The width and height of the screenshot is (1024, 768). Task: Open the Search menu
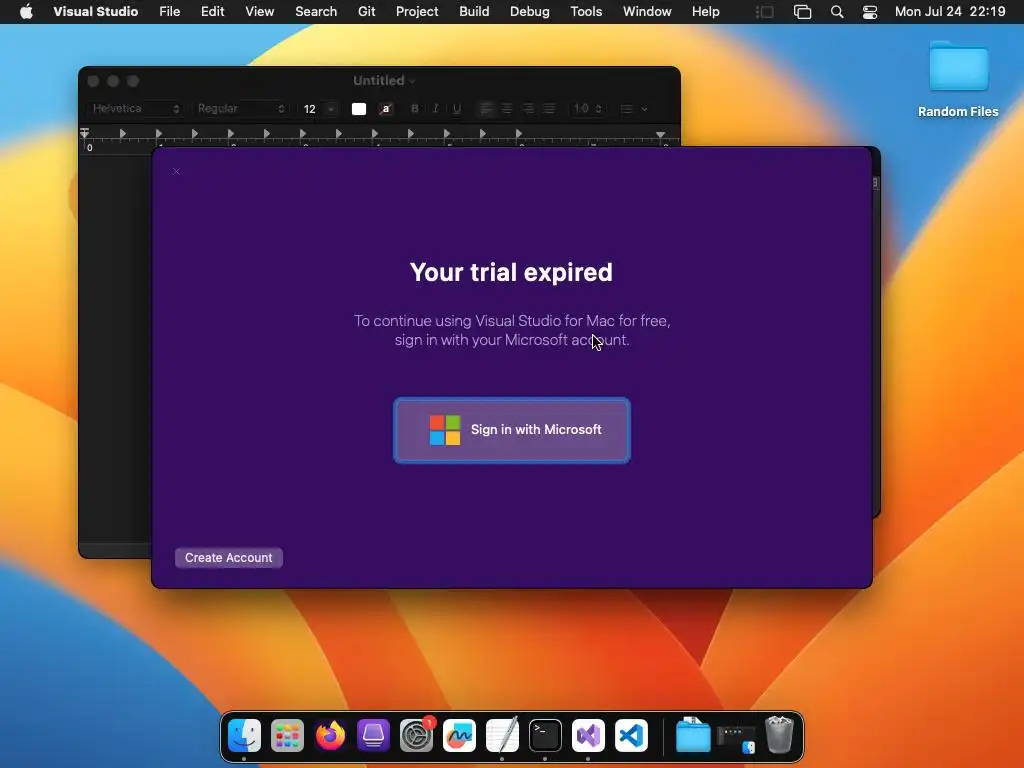click(x=316, y=12)
